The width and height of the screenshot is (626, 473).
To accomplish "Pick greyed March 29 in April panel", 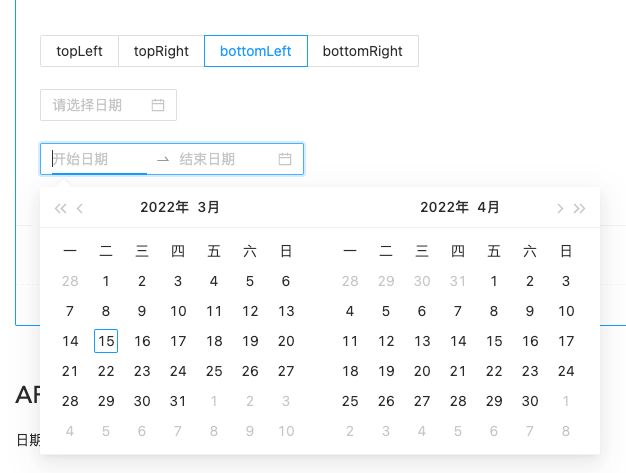I will (x=386, y=281).
